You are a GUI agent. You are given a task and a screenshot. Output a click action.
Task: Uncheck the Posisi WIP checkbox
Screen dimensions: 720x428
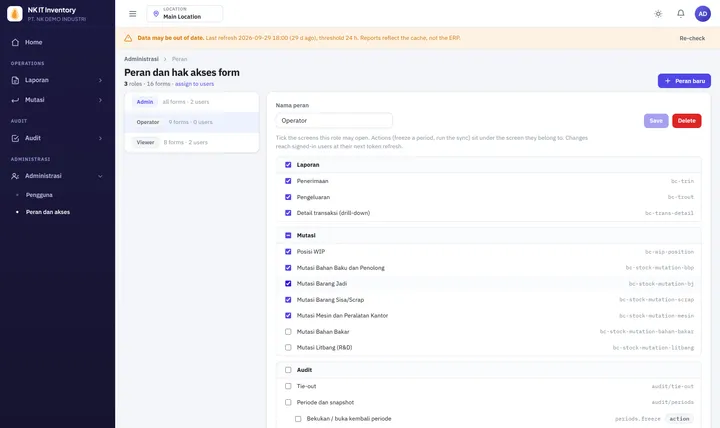pyautogui.click(x=288, y=252)
